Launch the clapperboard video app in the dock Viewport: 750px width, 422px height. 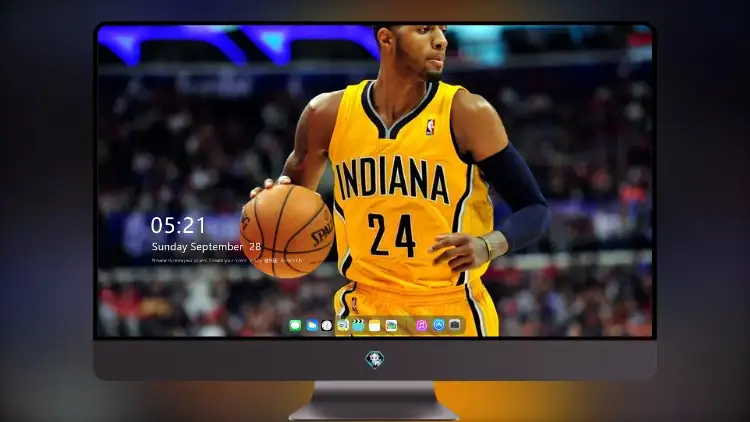358,326
